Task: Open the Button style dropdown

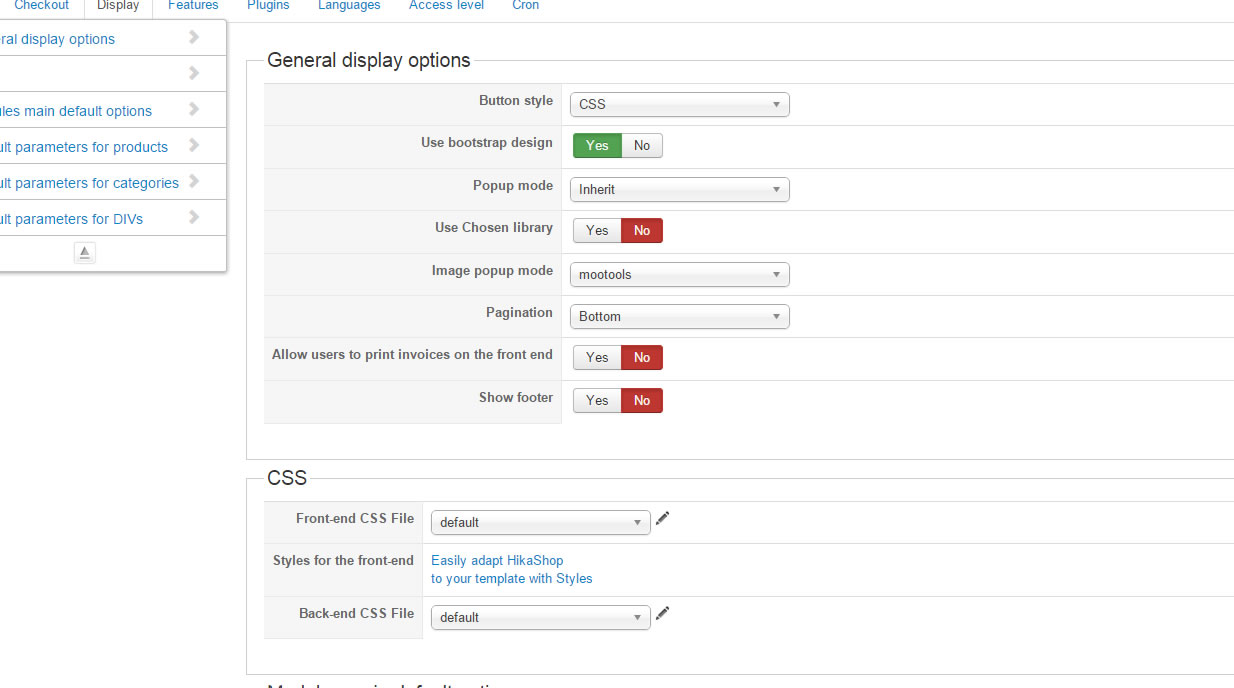Action: 679,104
